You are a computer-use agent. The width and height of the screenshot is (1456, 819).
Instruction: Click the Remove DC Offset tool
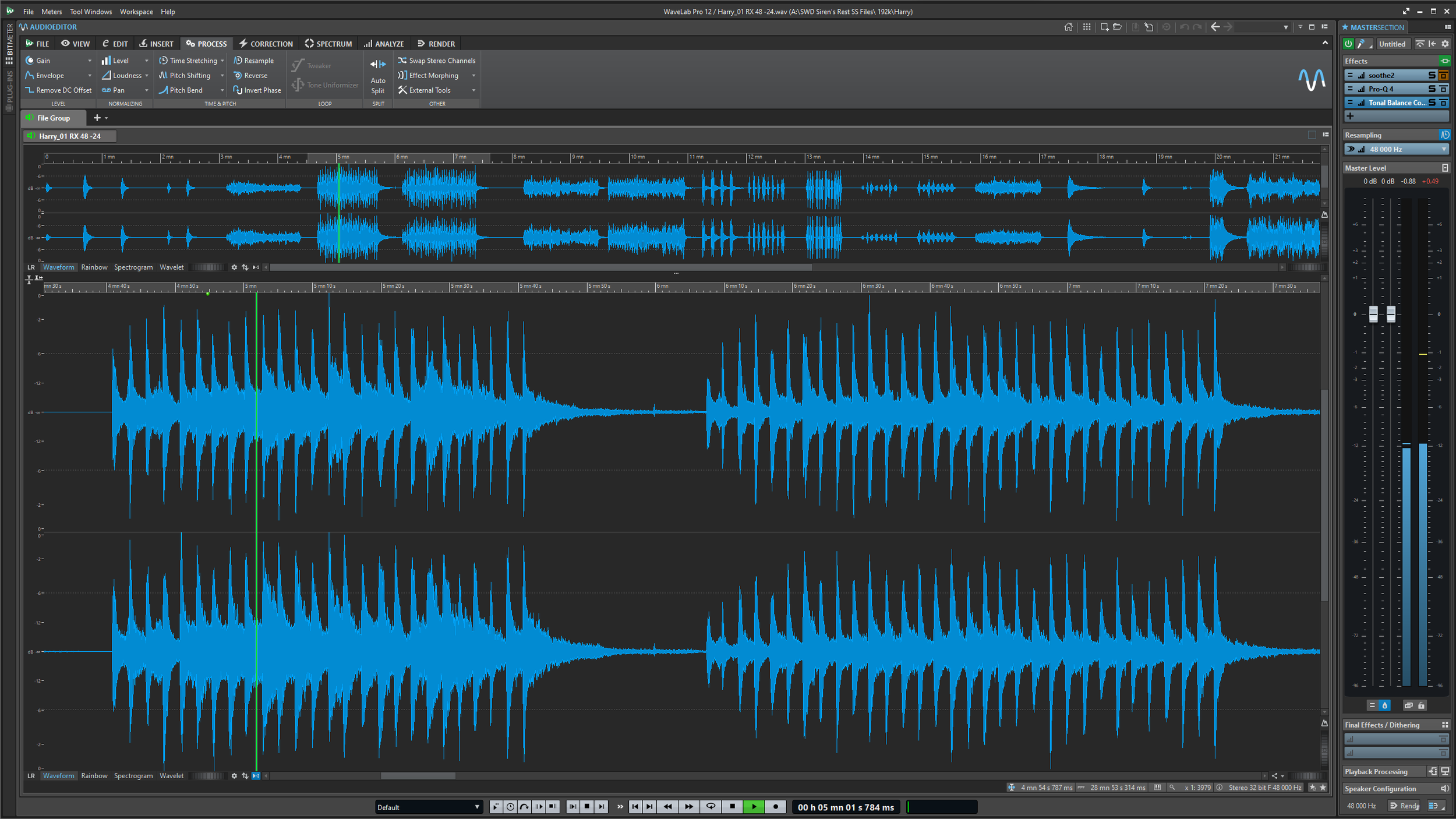(x=58, y=90)
